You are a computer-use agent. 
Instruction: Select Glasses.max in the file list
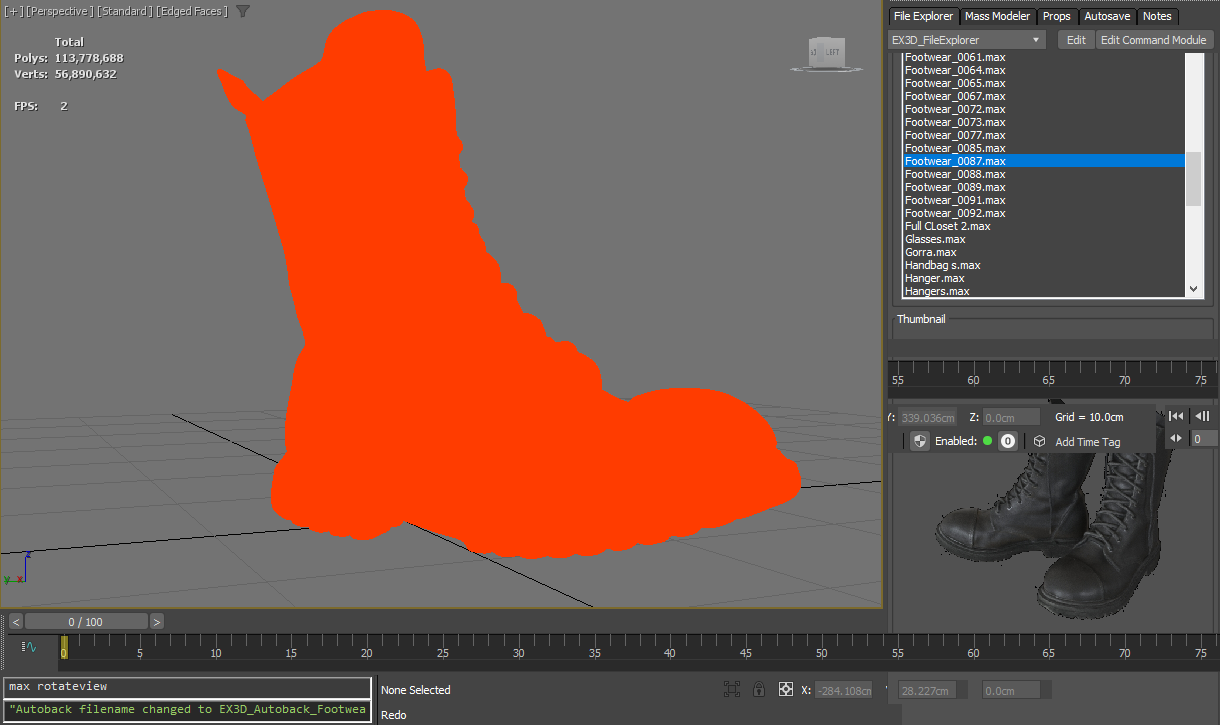click(x=1043, y=239)
